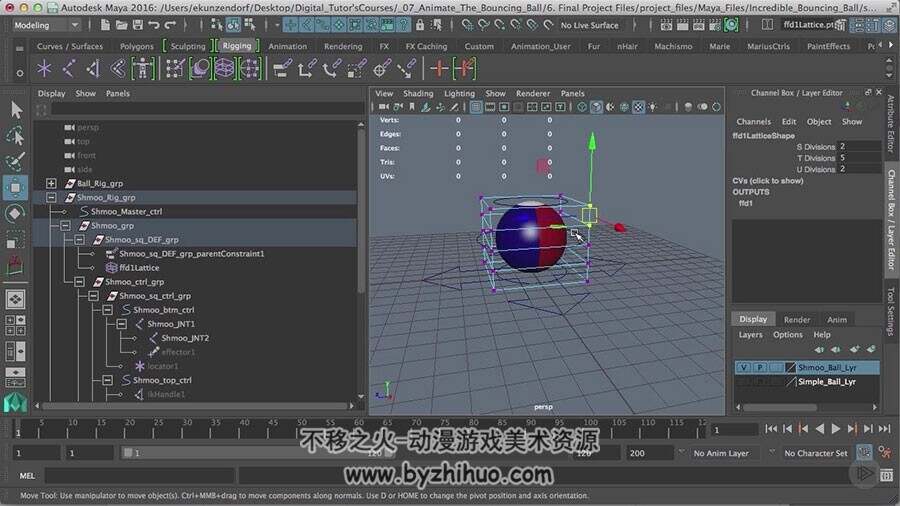Screen dimensions: 900x506
Task: Click the Create Lattice shelf icon
Action: [x=224, y=69]
